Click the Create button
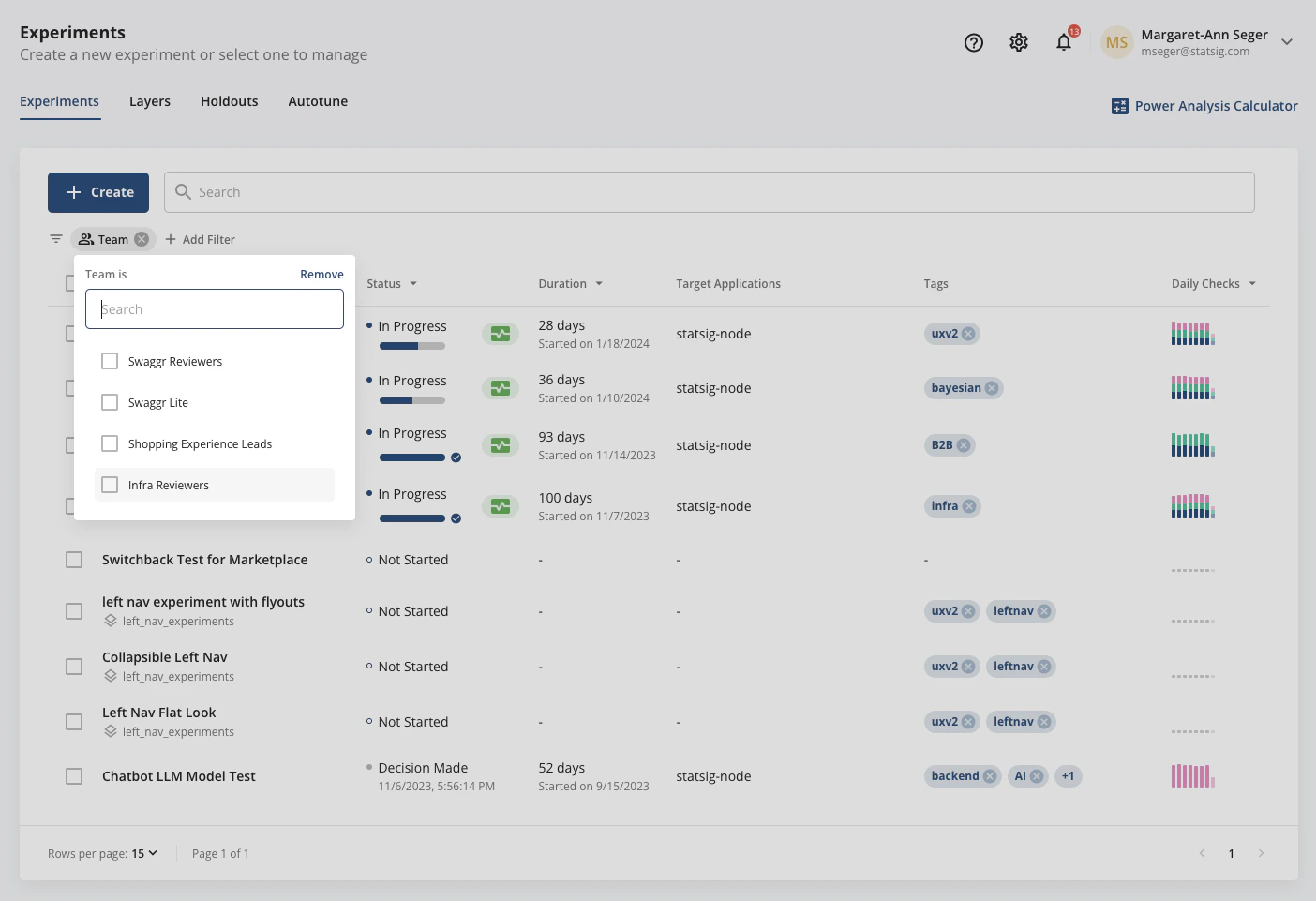The image size is (1316, 901). pos(97,192)
